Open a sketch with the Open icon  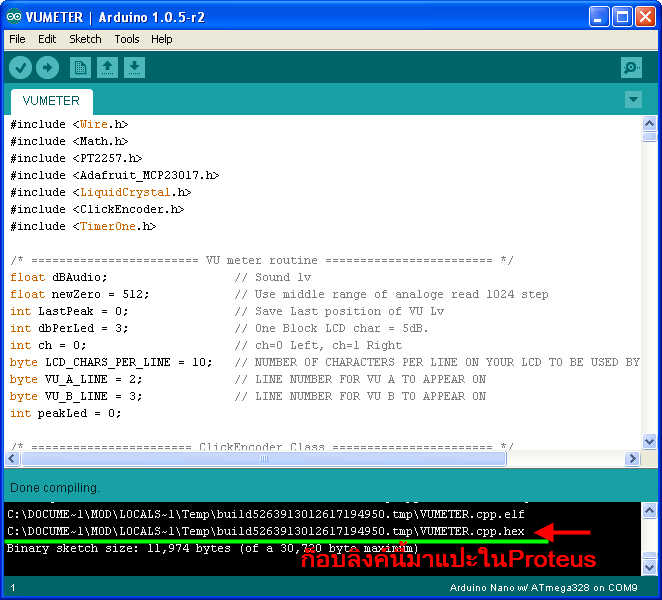point(107,68)
